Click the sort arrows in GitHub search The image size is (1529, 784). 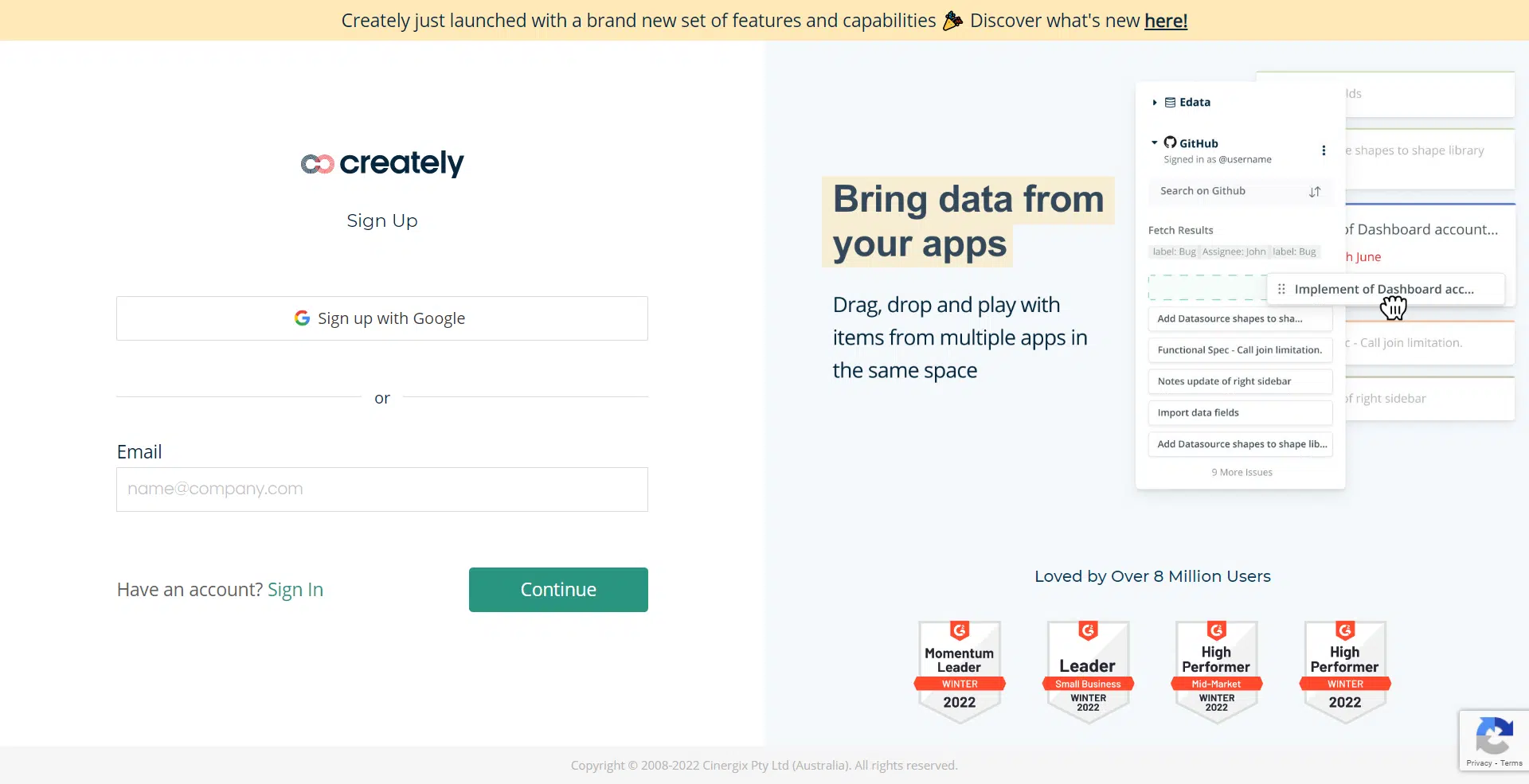pyautogui.click(x=1315, y=192)
